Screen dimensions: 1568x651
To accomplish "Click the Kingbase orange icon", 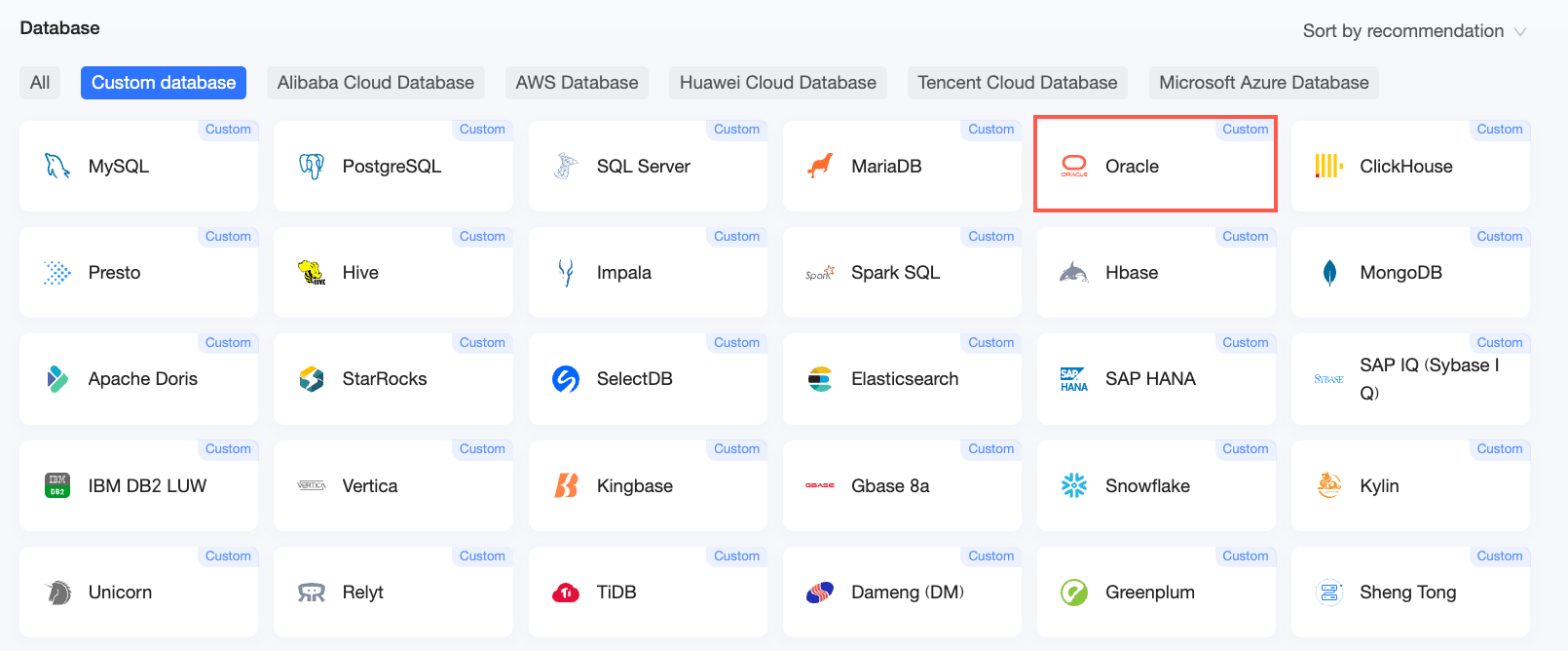I will click(566, 485).
